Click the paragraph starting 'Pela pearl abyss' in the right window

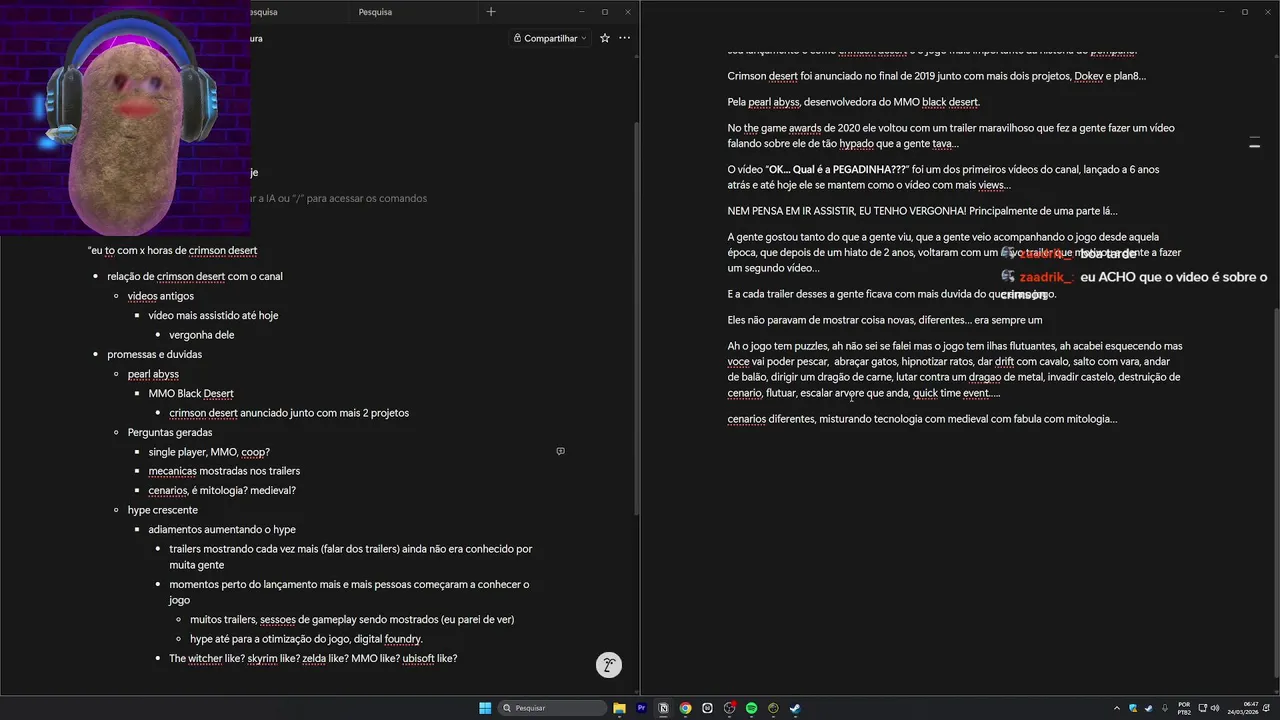point(853,102)
